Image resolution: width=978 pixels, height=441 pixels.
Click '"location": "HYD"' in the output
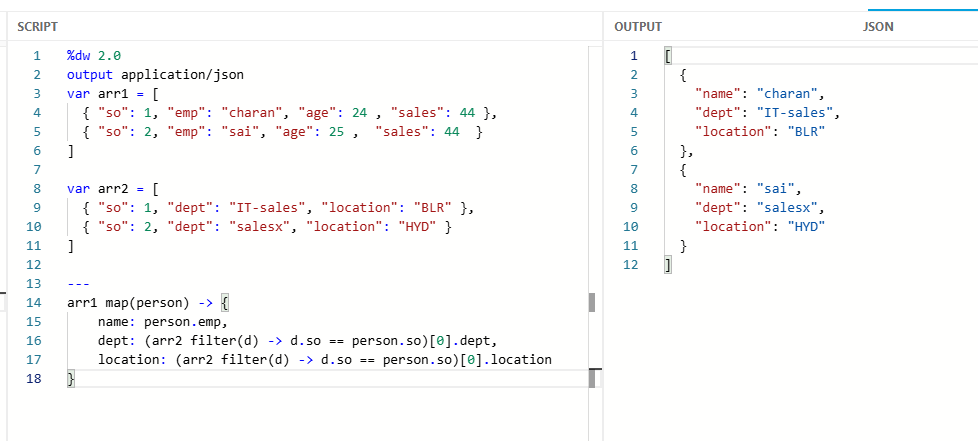coord(761,226)
